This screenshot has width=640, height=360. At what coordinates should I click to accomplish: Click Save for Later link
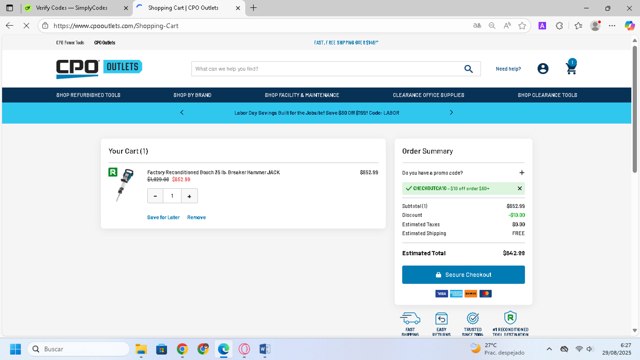pyautogui.click(x=163, y=218)
